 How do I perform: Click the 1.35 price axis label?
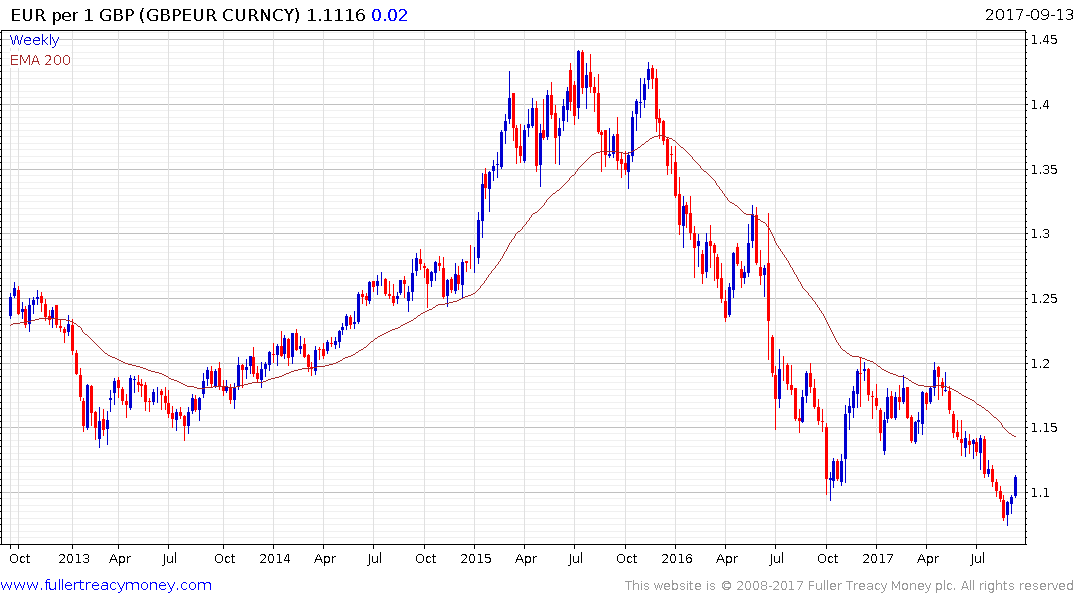click(x=1043, y=169)
